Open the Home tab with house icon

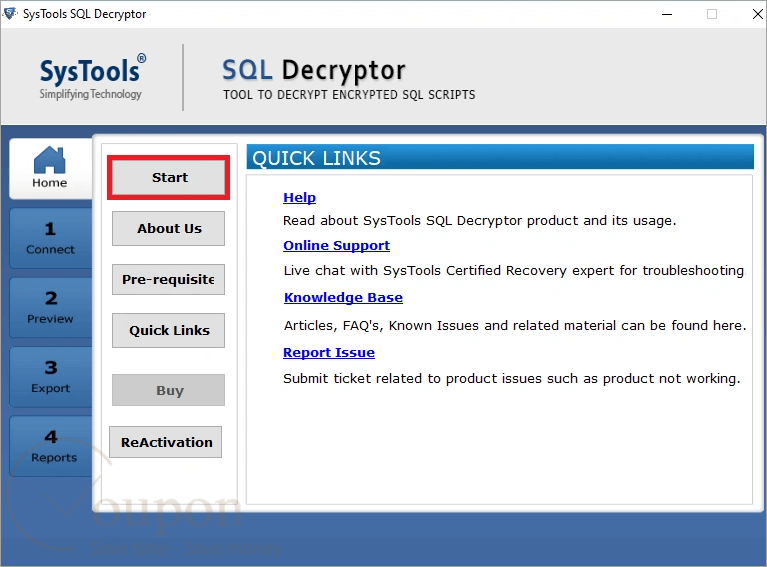coord(50,168)
